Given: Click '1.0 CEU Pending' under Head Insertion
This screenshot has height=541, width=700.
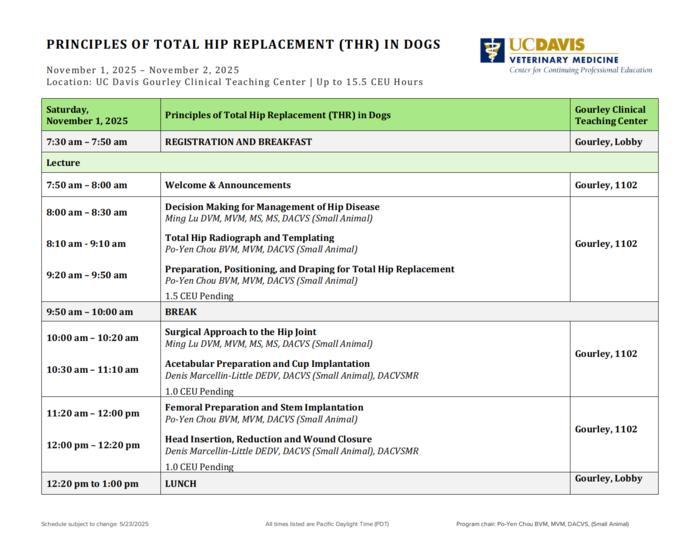Looking at the screenshot, I should pyautogui.click(x=199, y=466).
